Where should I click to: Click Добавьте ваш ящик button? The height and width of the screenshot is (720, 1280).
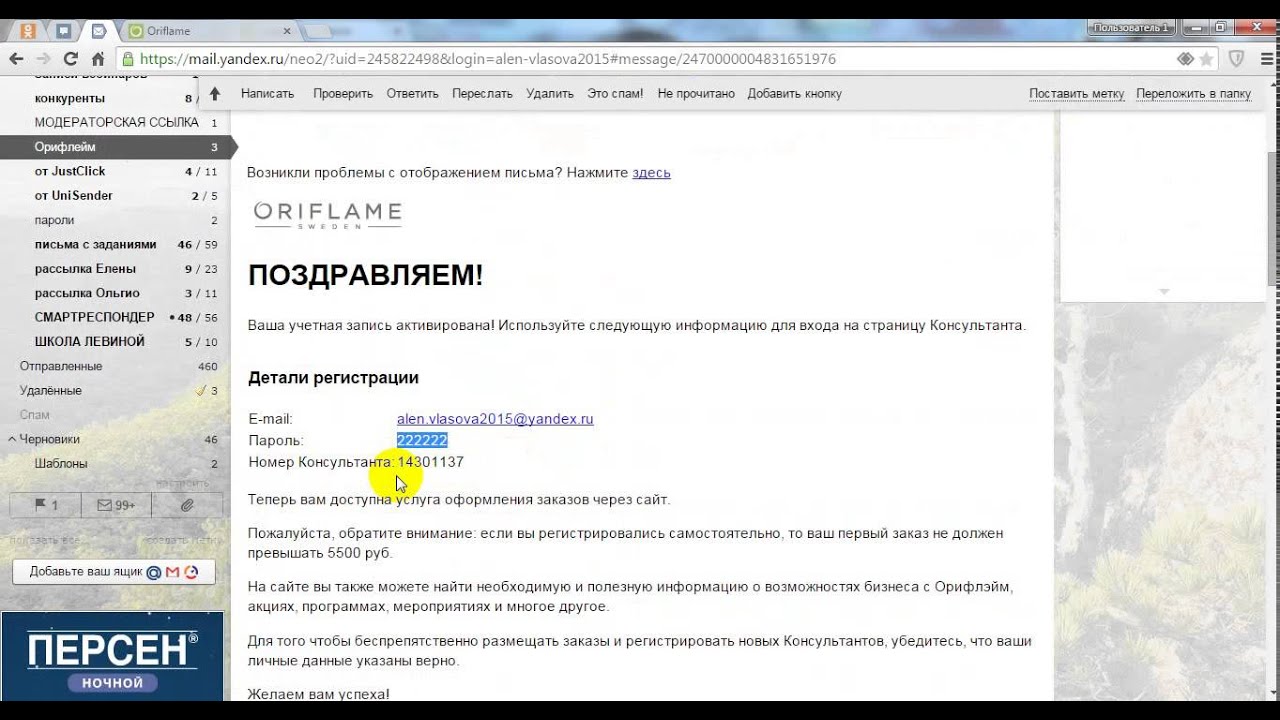point(113,572)
